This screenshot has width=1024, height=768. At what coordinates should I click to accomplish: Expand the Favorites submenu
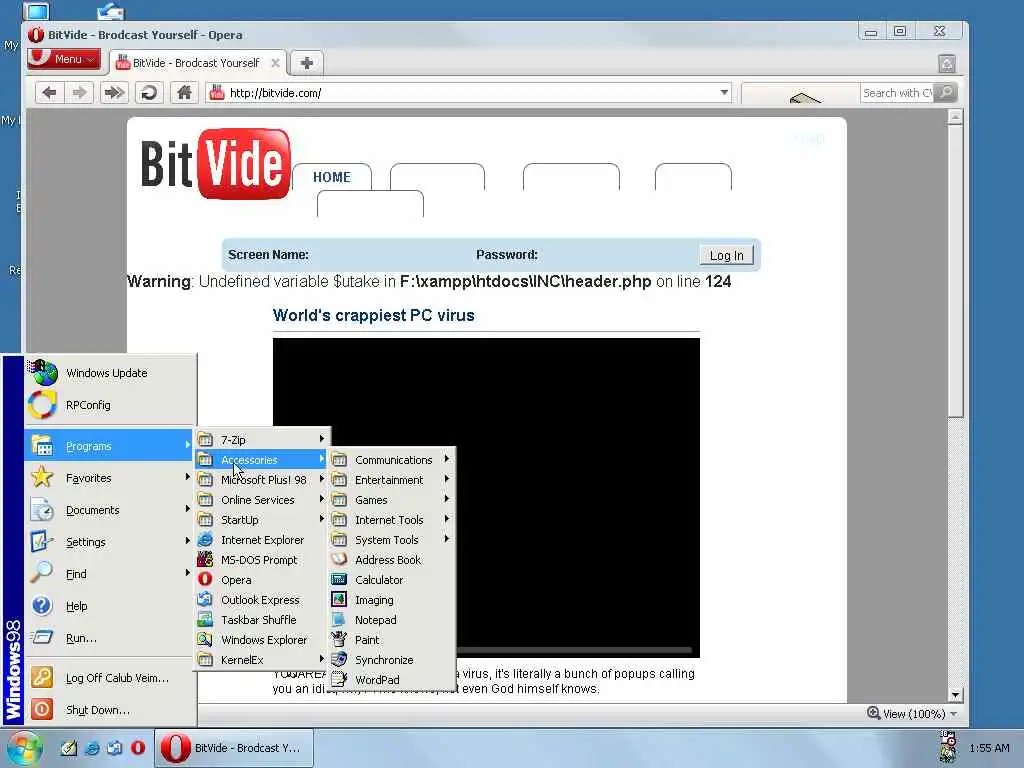(110, 478)
